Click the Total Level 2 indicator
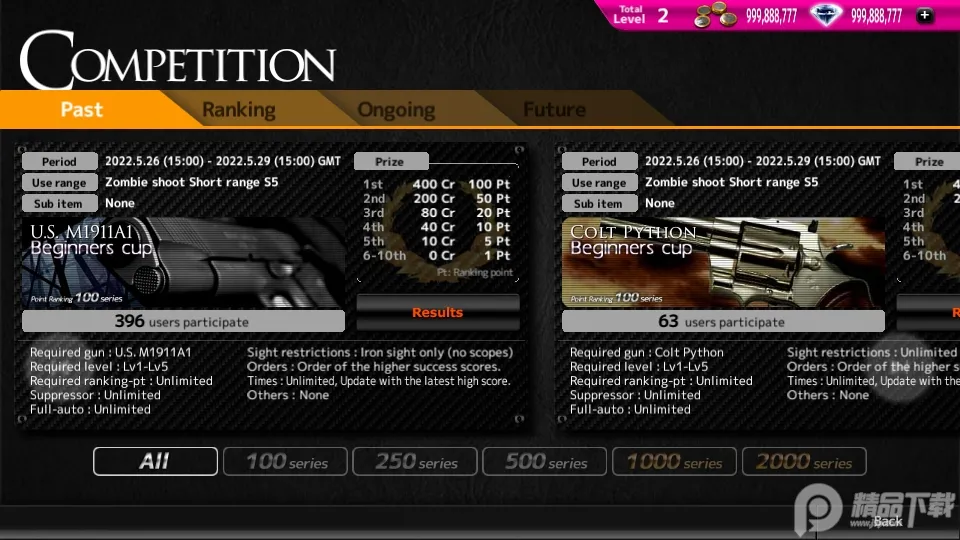Screen dimensions: 960x540 [x=641, y=14]
